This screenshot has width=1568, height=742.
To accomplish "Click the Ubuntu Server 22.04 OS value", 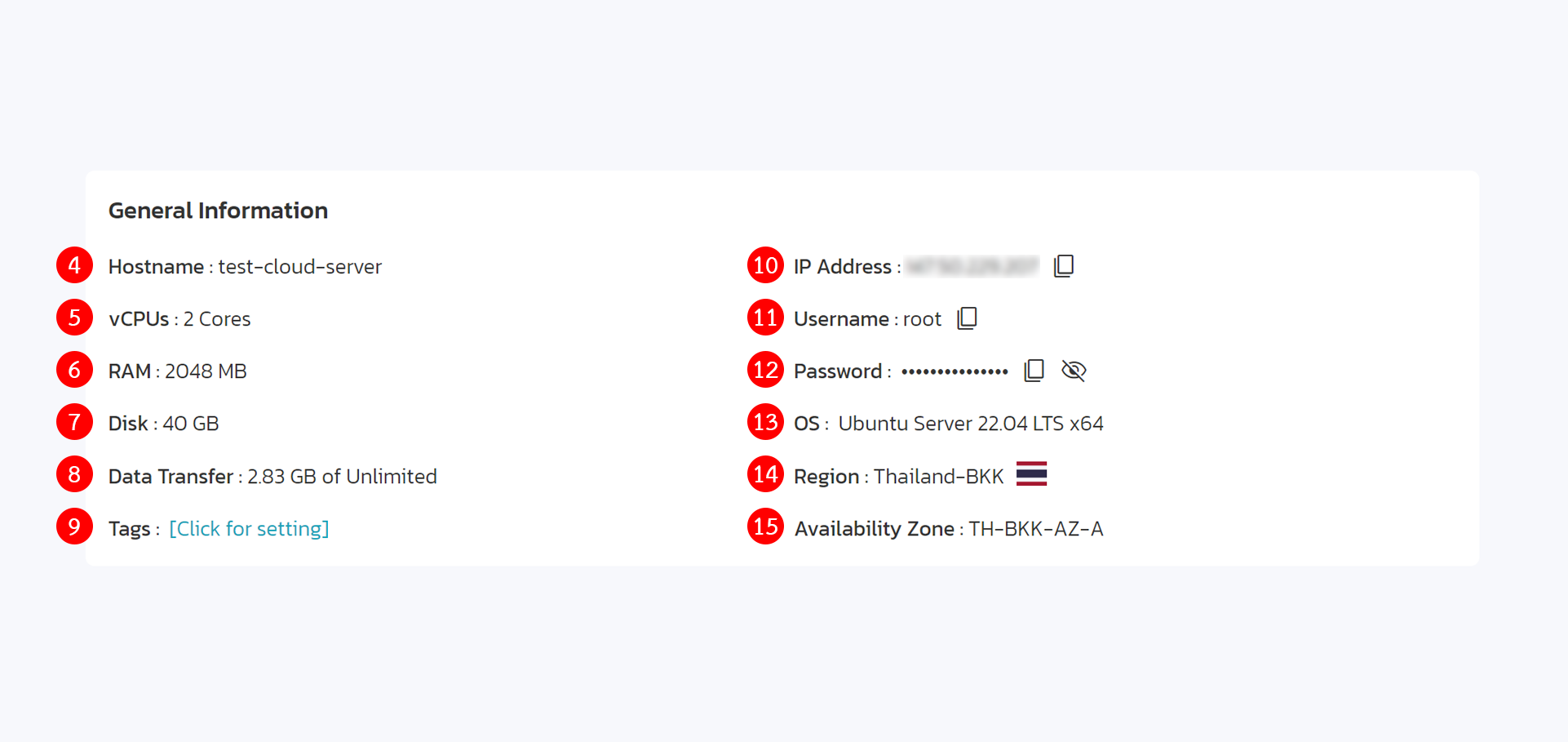I will (x=971, y=424).
